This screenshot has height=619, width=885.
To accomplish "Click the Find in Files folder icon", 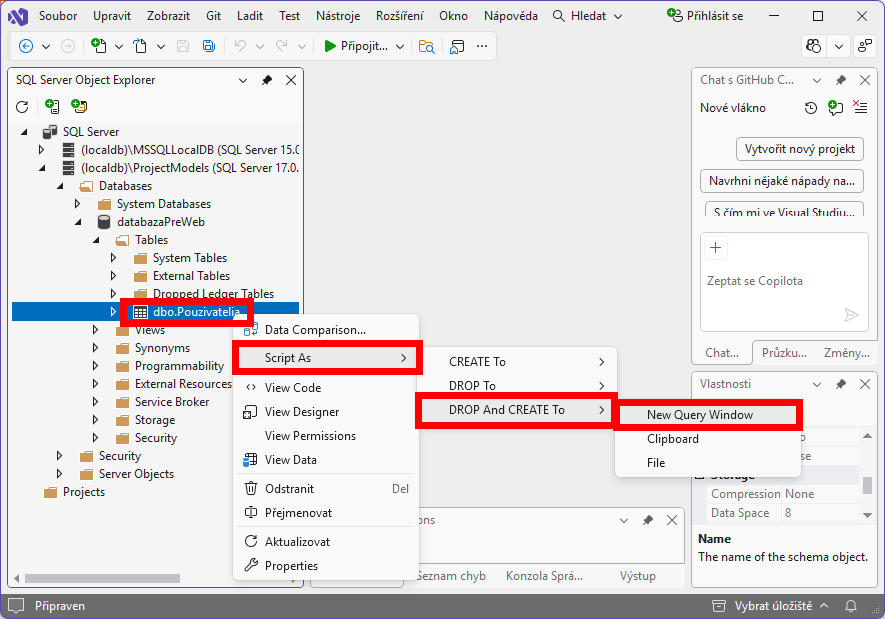I will pyautogui.click(x=427, y=46).
